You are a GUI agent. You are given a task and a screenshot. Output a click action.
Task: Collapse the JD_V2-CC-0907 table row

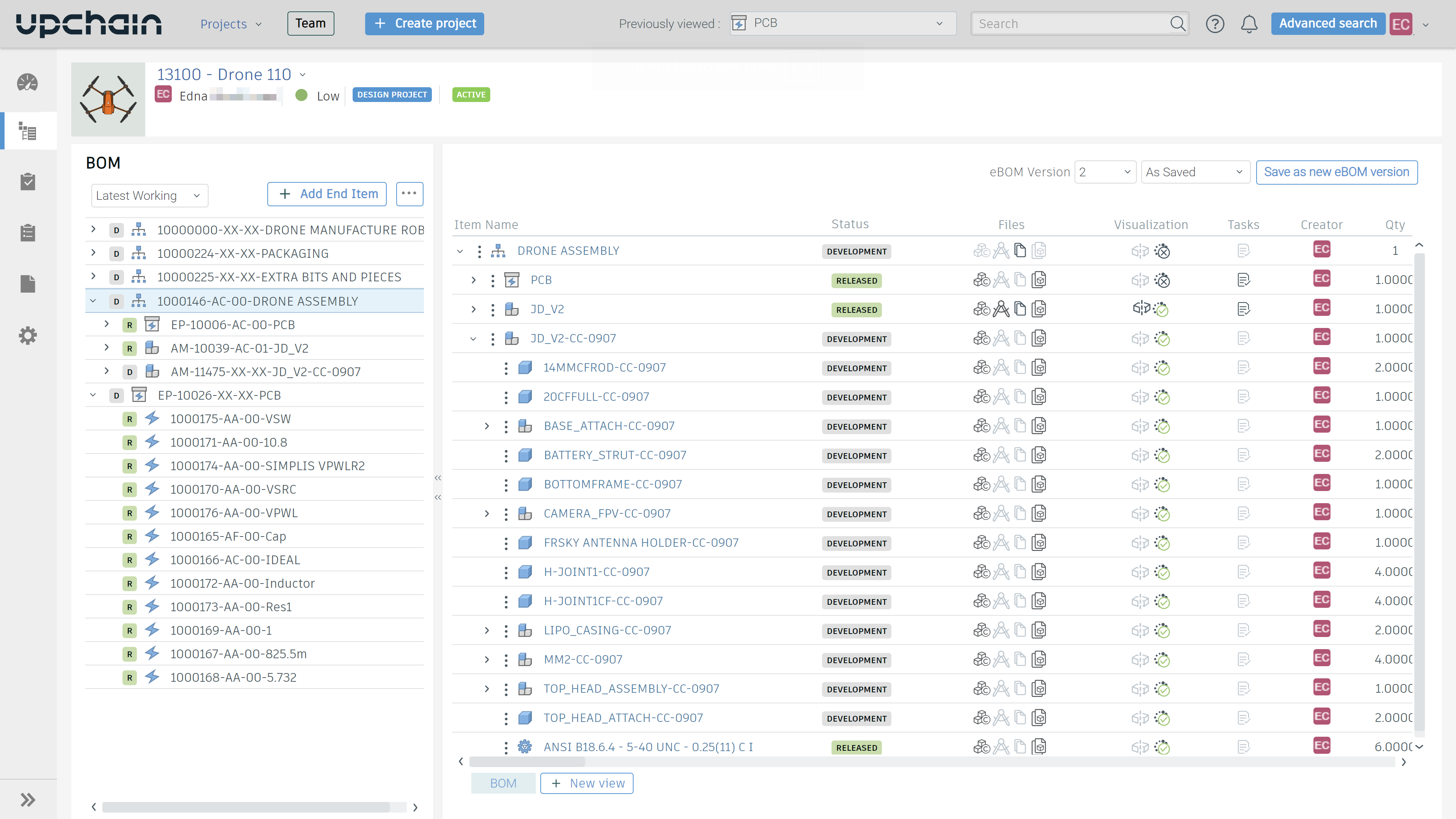pos(473,339)
